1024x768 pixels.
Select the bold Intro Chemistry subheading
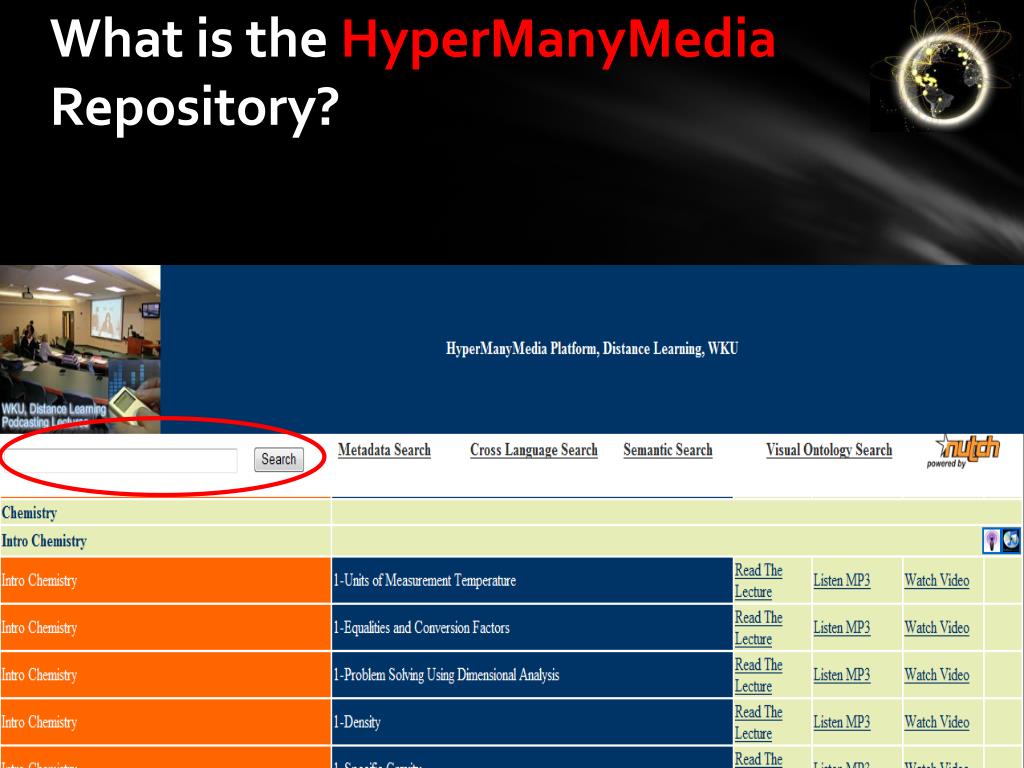click(x=44, y=541)
